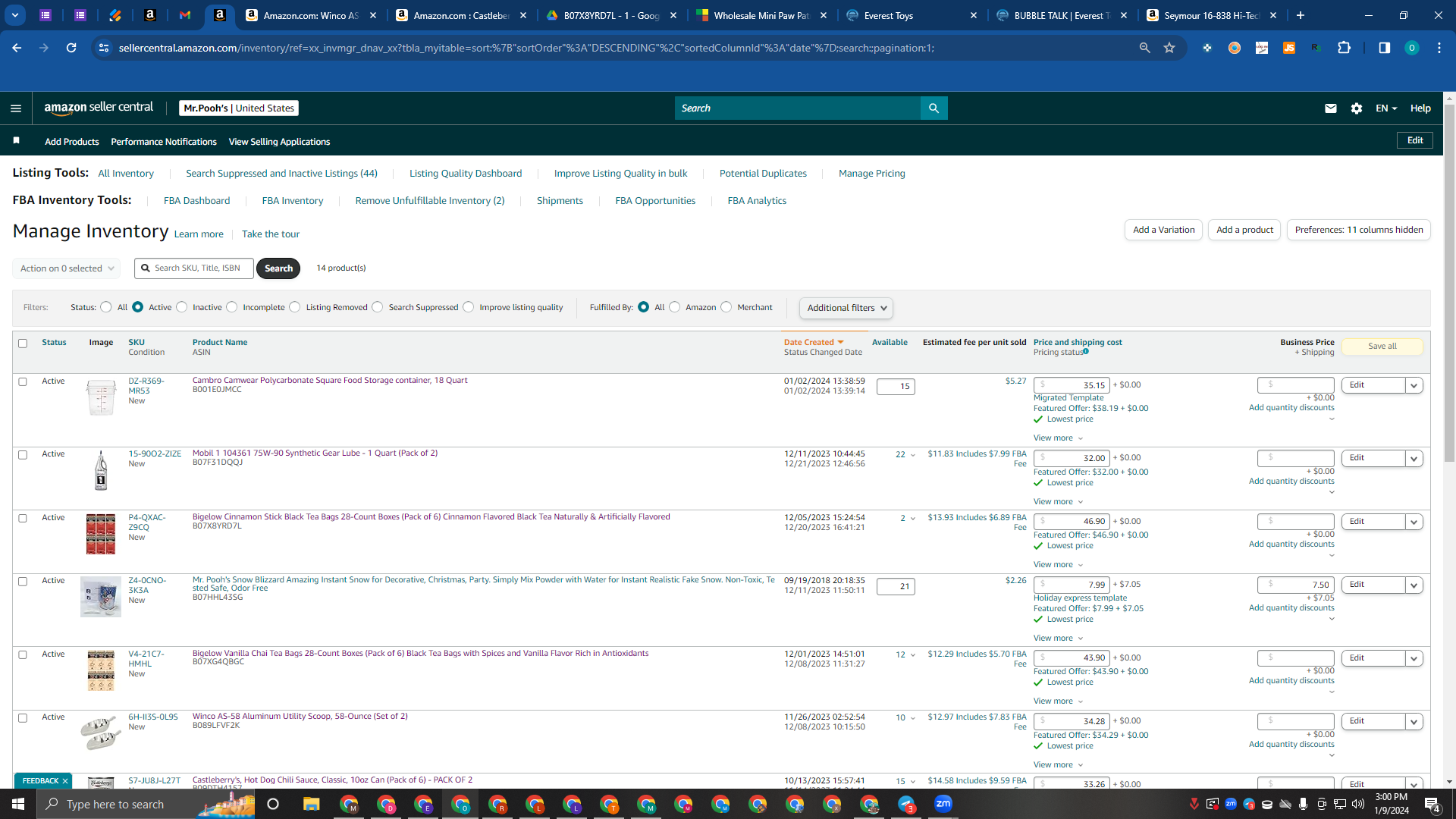Click the Cambro Camwear price input field
This screenshot has height=819, width=1456.
click(x=1072, y=385)
